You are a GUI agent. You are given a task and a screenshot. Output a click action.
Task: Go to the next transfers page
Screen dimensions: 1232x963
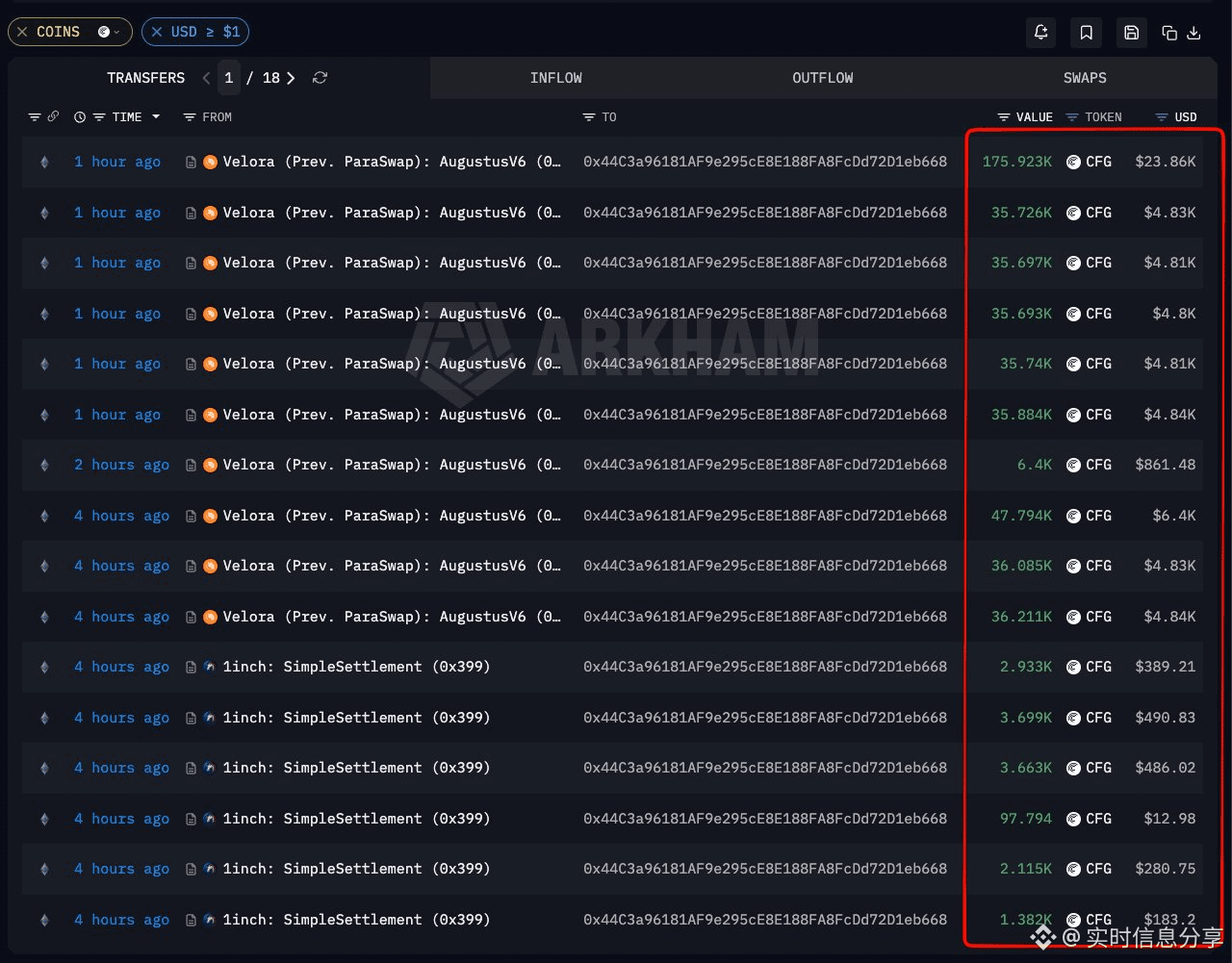291,78
